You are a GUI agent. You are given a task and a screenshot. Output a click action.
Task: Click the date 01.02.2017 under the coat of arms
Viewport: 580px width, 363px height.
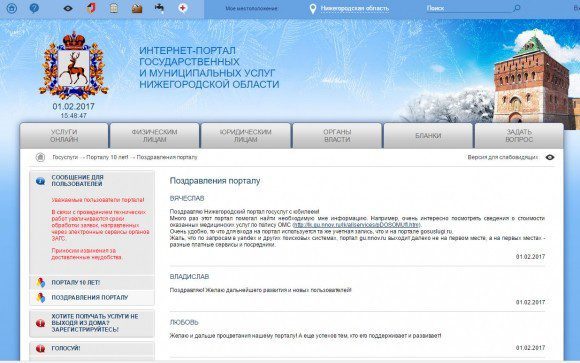point(74,107)
